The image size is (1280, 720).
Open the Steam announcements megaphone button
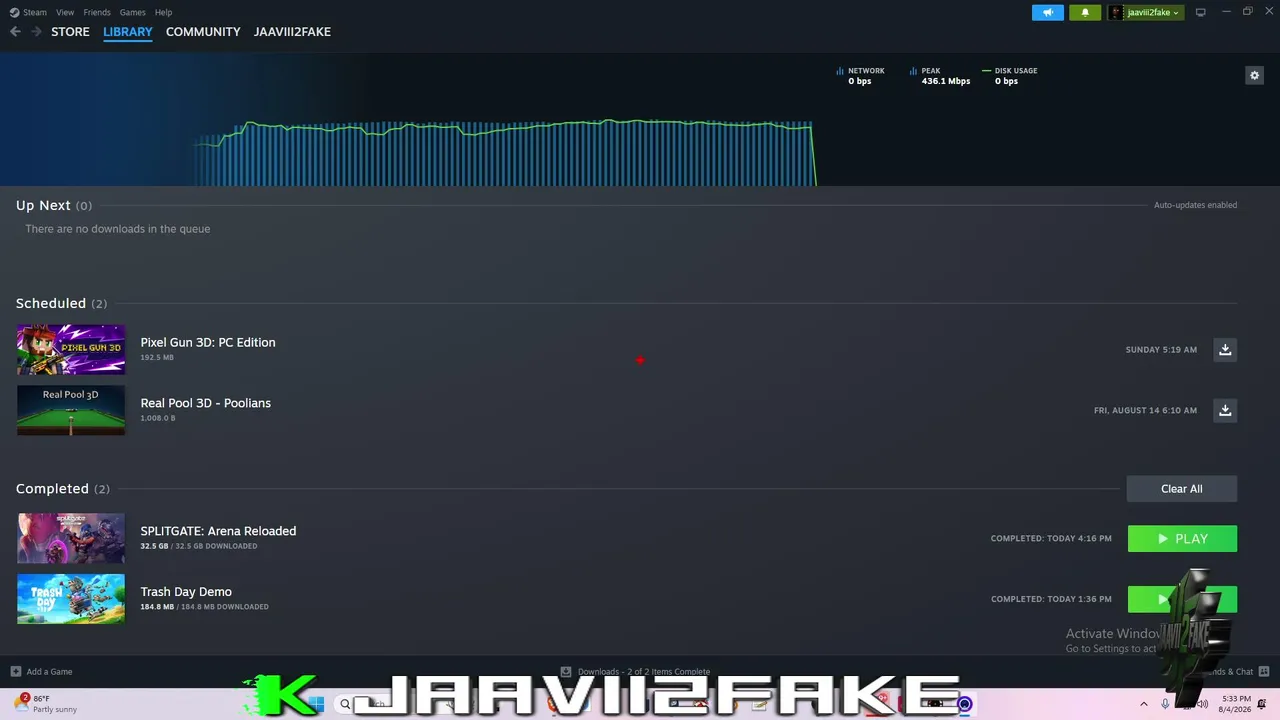(1048, 12)
